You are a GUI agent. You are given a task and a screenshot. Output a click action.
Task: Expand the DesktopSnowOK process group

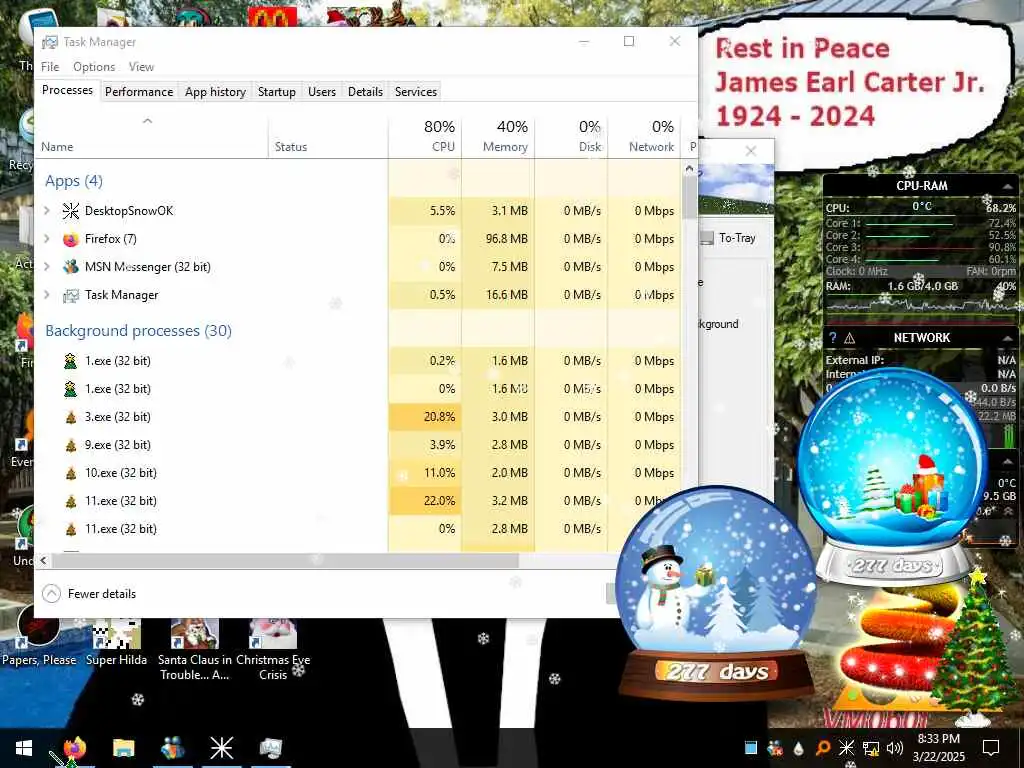[x=47, y=210]
